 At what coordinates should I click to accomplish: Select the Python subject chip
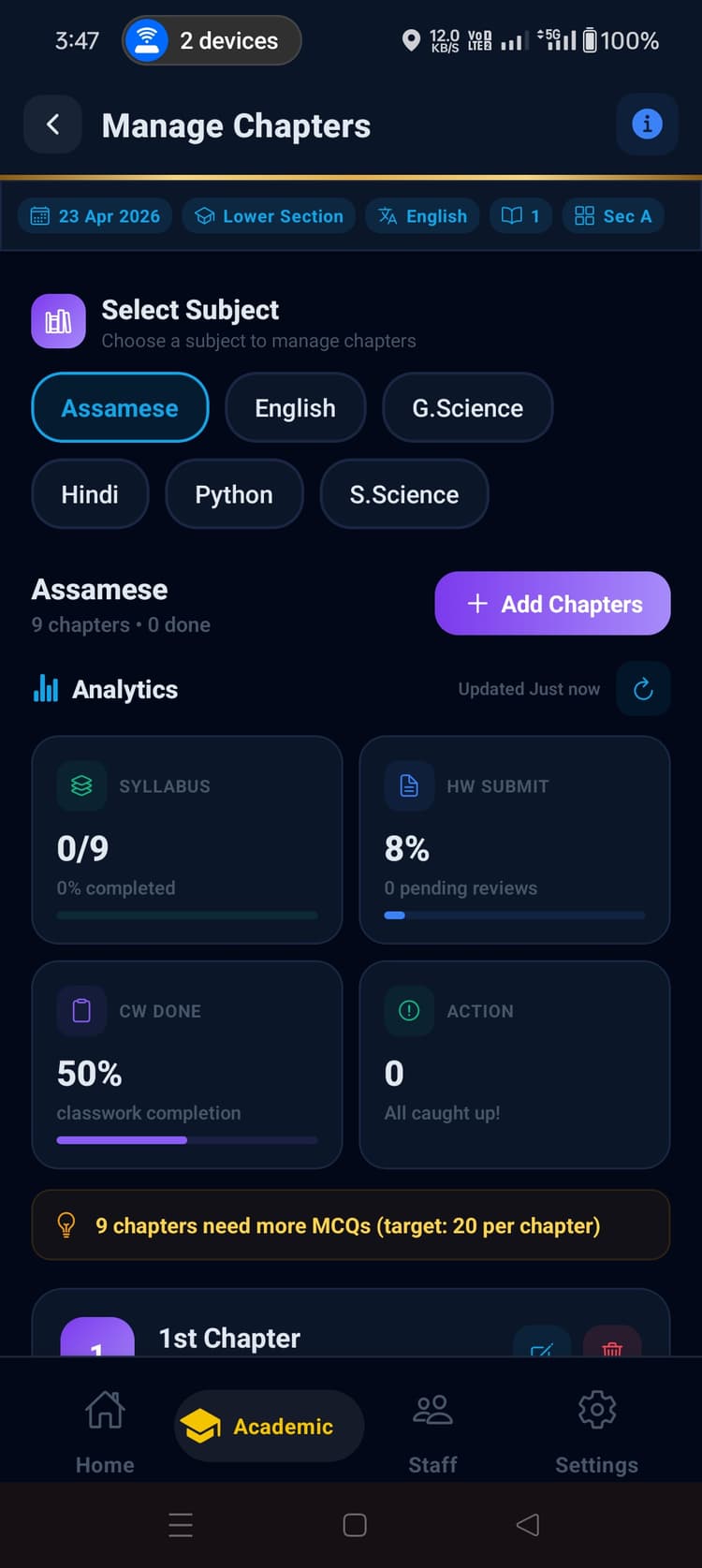click(x=234, y=493)
